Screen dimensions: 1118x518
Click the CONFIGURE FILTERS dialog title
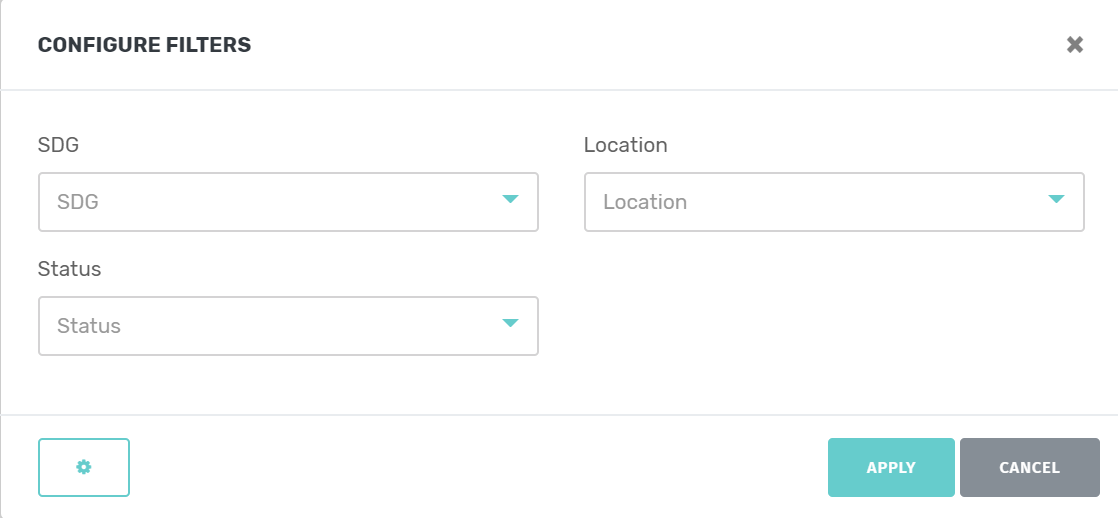[x=144, y=45]
